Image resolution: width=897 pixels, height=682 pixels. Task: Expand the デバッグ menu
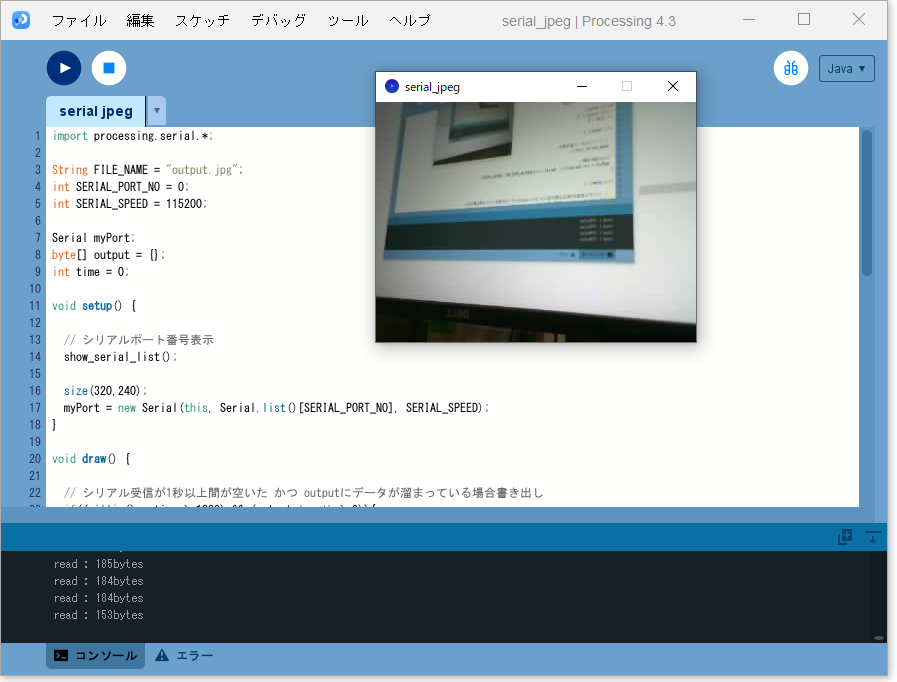pos(277,19)
